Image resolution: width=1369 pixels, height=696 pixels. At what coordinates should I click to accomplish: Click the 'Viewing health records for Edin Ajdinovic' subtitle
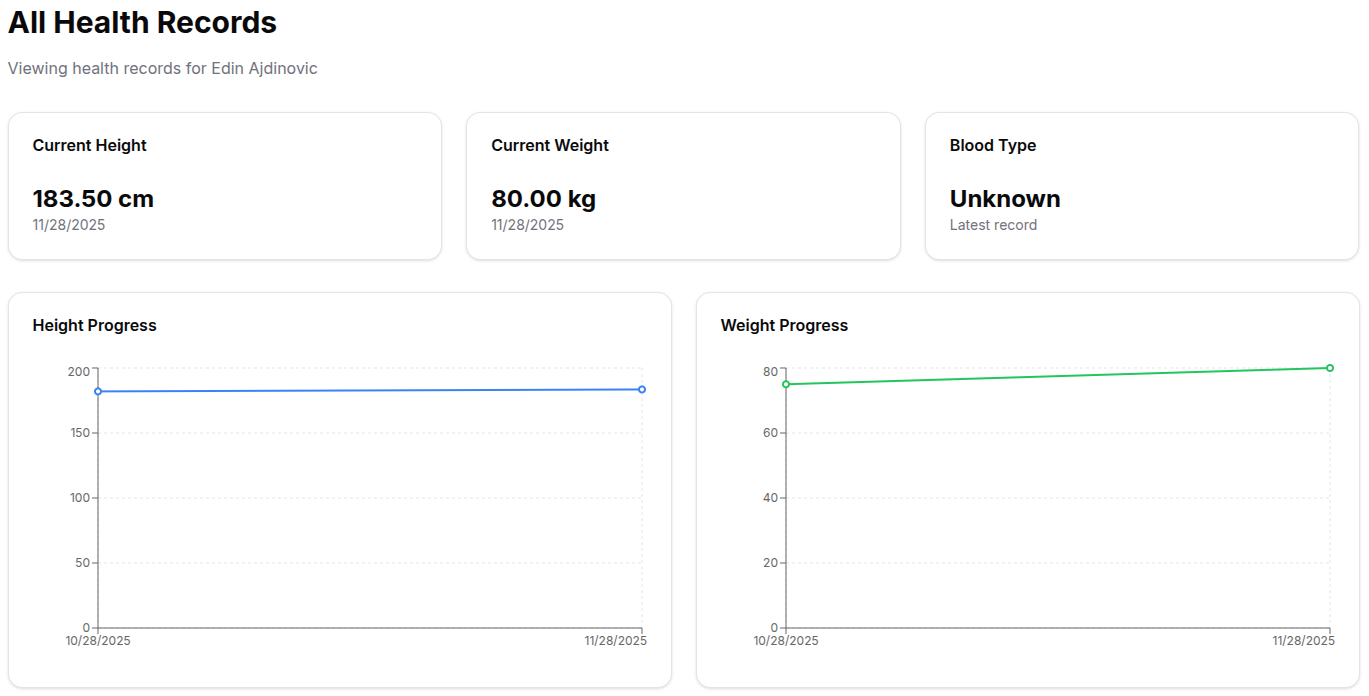click(163, 68)
